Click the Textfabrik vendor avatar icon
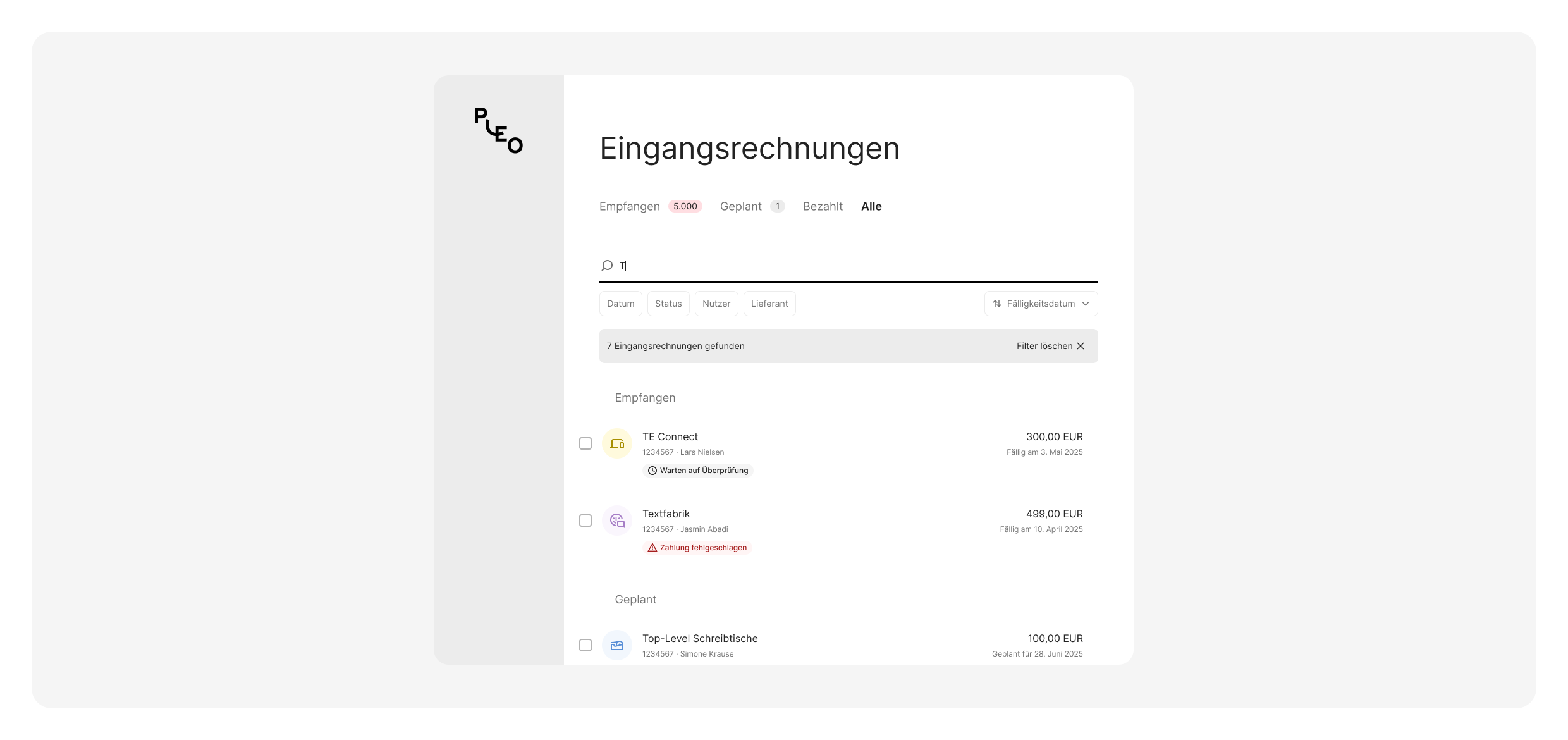This screenshot has width=1568, height=740. pyautogui.click(x=616, y=521)
